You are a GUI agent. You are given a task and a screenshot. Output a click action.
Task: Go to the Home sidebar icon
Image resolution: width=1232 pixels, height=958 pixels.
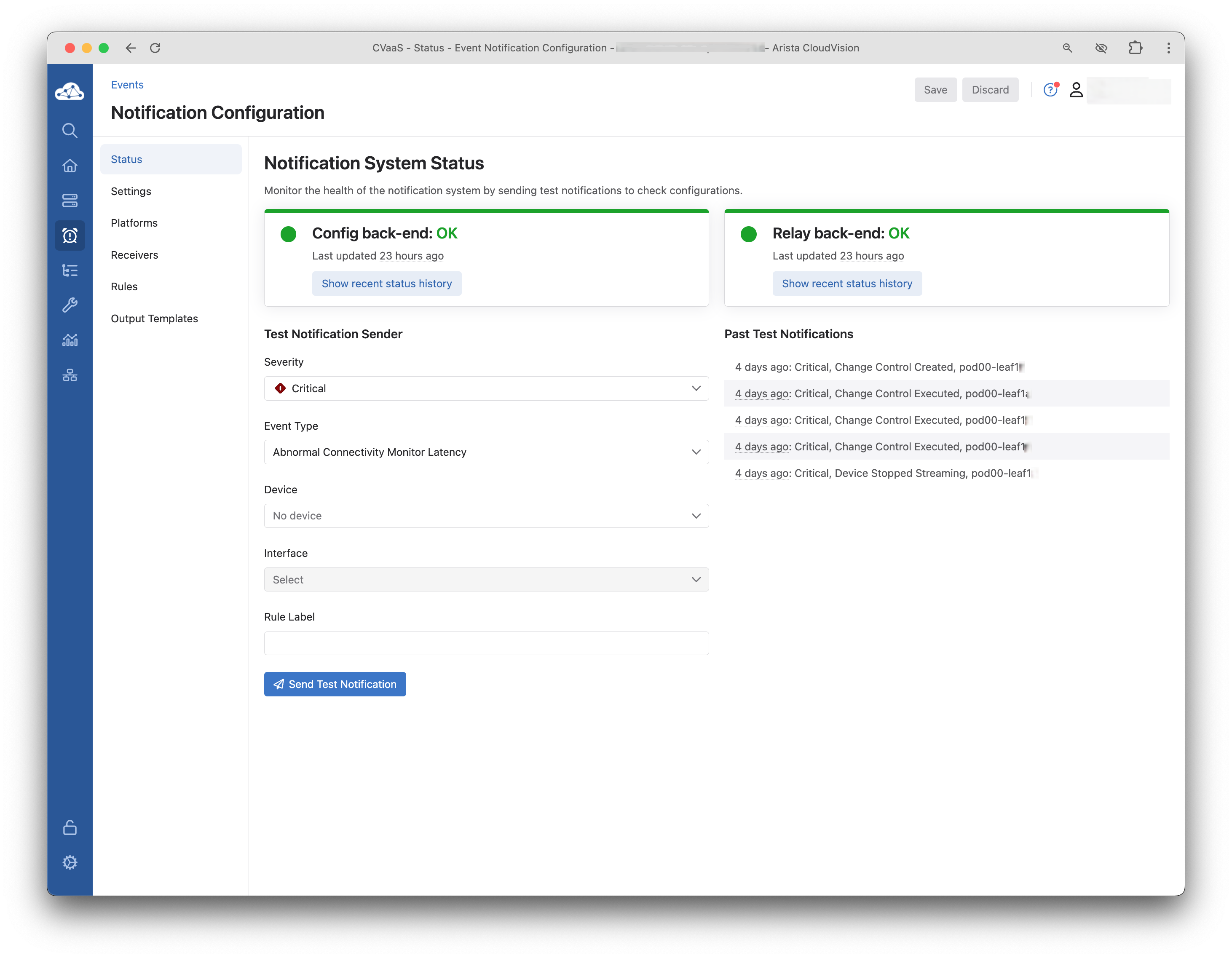[x=70, y=166]
